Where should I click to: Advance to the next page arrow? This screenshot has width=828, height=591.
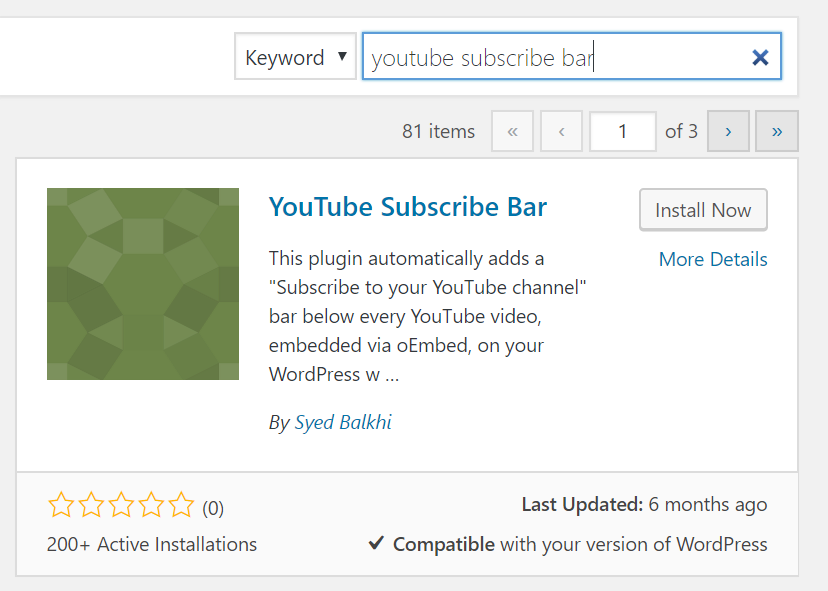[728, 131]
